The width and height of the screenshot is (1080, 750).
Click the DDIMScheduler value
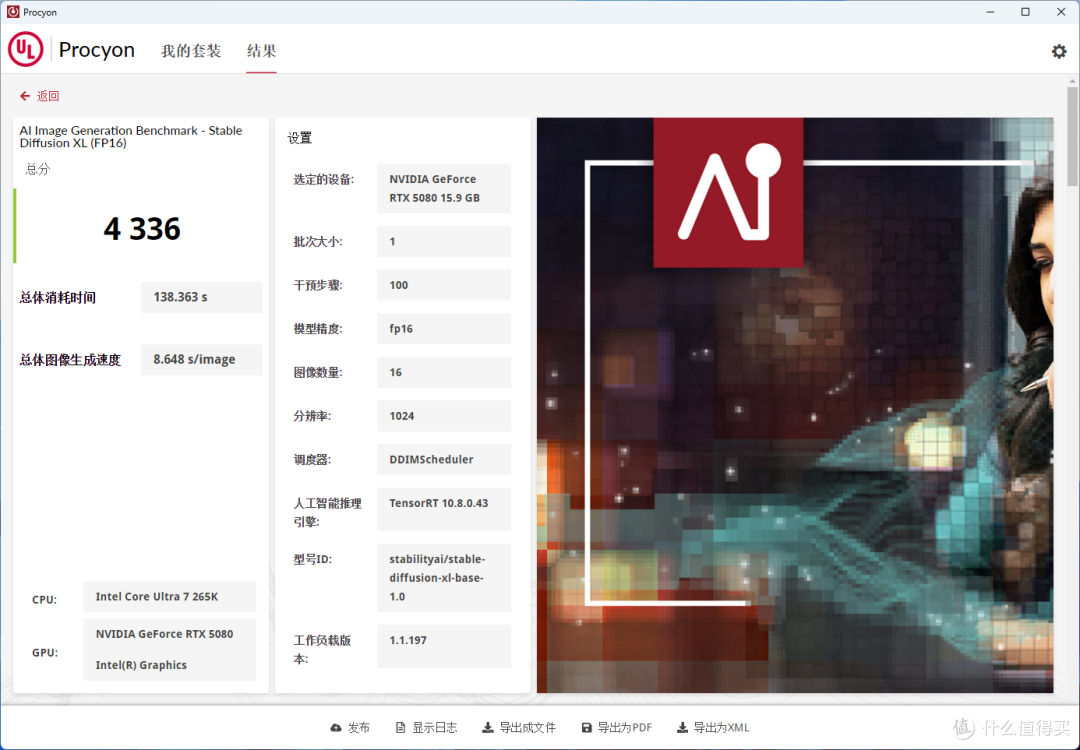[x=444, y=459]
